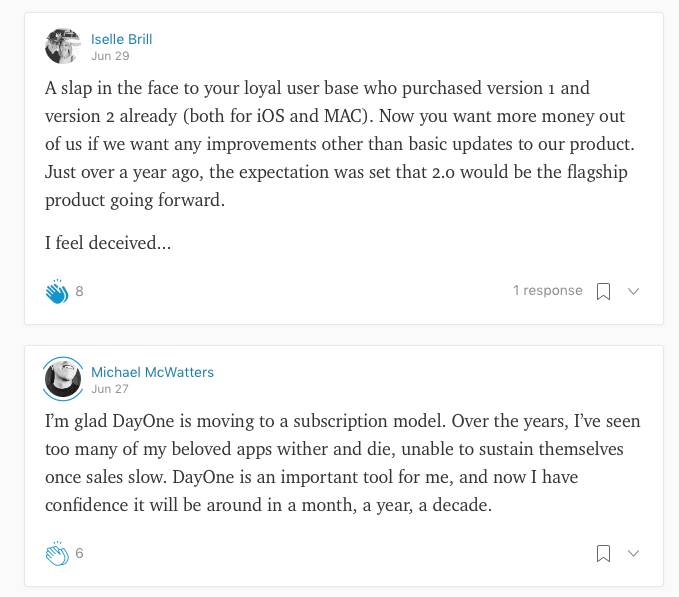Open the Michael McWatters author name link

pos(152,372)
